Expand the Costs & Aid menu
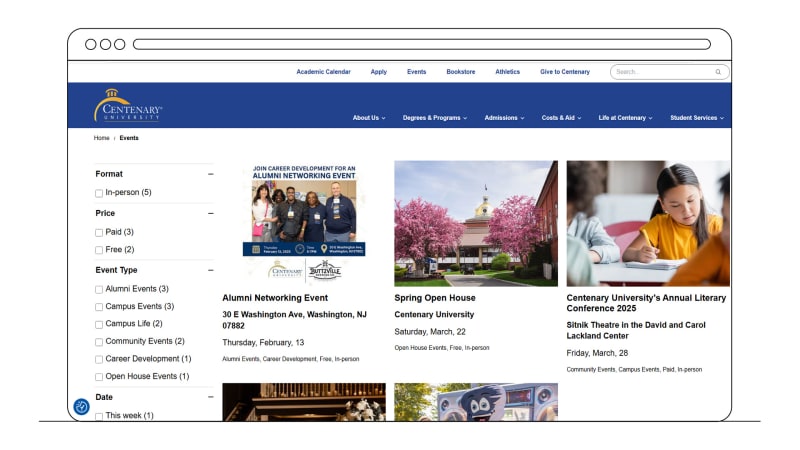The width and height of the screenshot is (800, 450). [561, 118]
